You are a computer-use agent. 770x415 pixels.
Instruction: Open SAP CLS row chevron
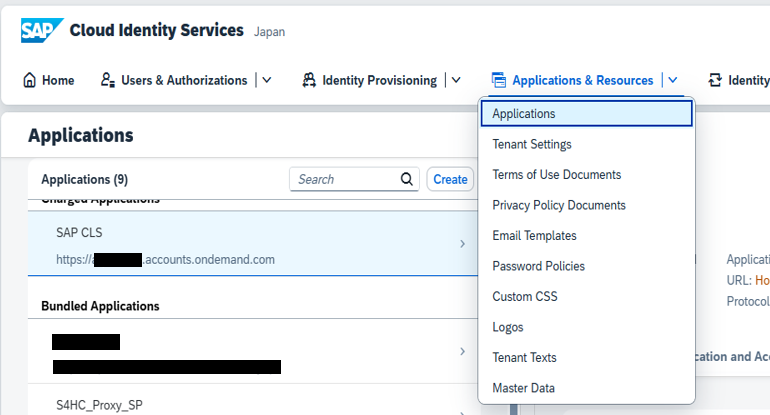tap(461, 243)
